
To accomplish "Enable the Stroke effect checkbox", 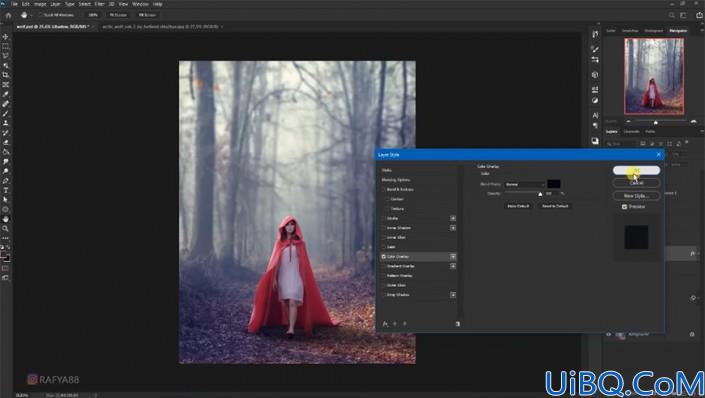I will tap(384, 218).
